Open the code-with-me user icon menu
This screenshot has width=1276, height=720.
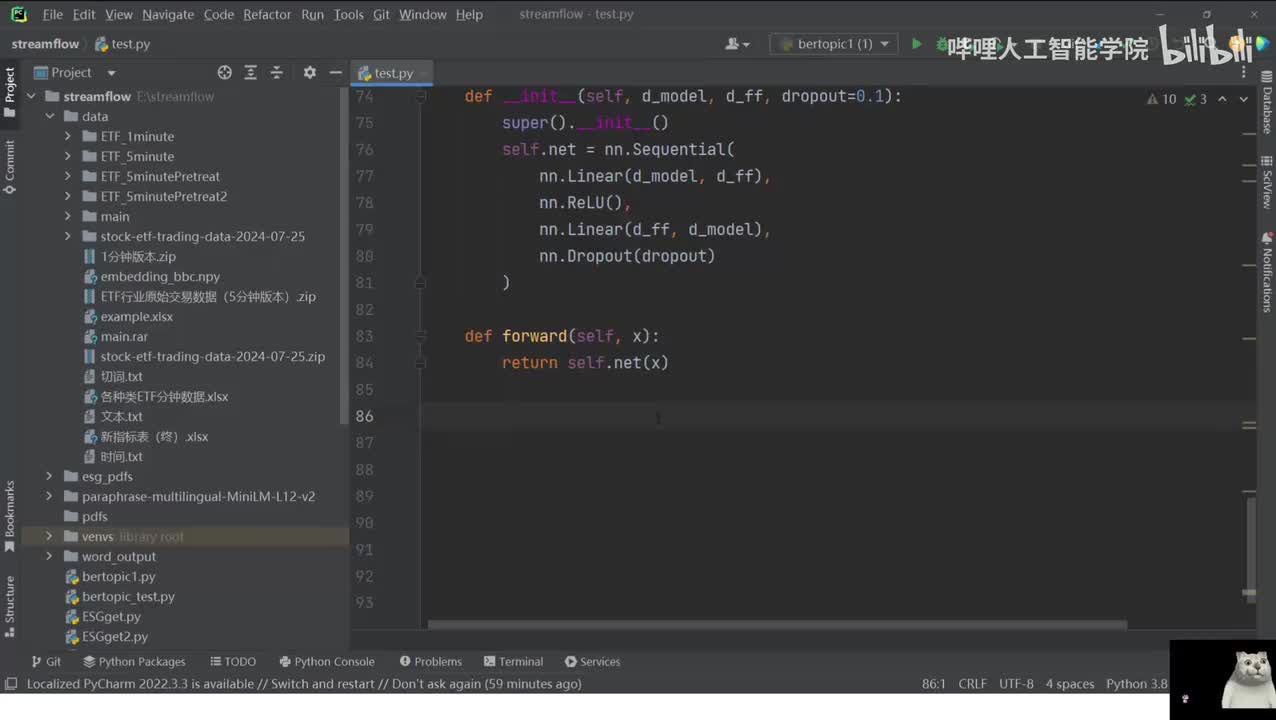pos(737,44)
